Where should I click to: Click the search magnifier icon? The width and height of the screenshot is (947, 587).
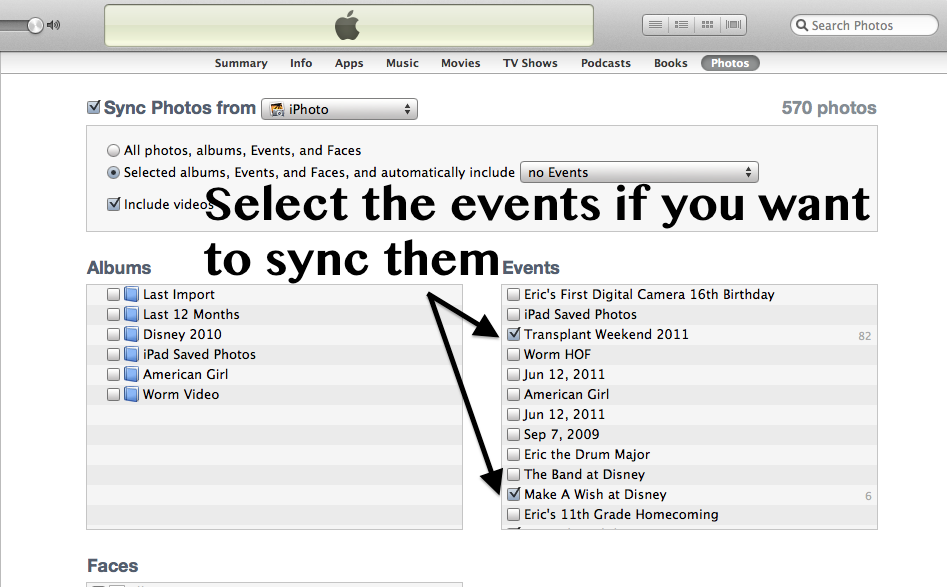pos(801,25)
